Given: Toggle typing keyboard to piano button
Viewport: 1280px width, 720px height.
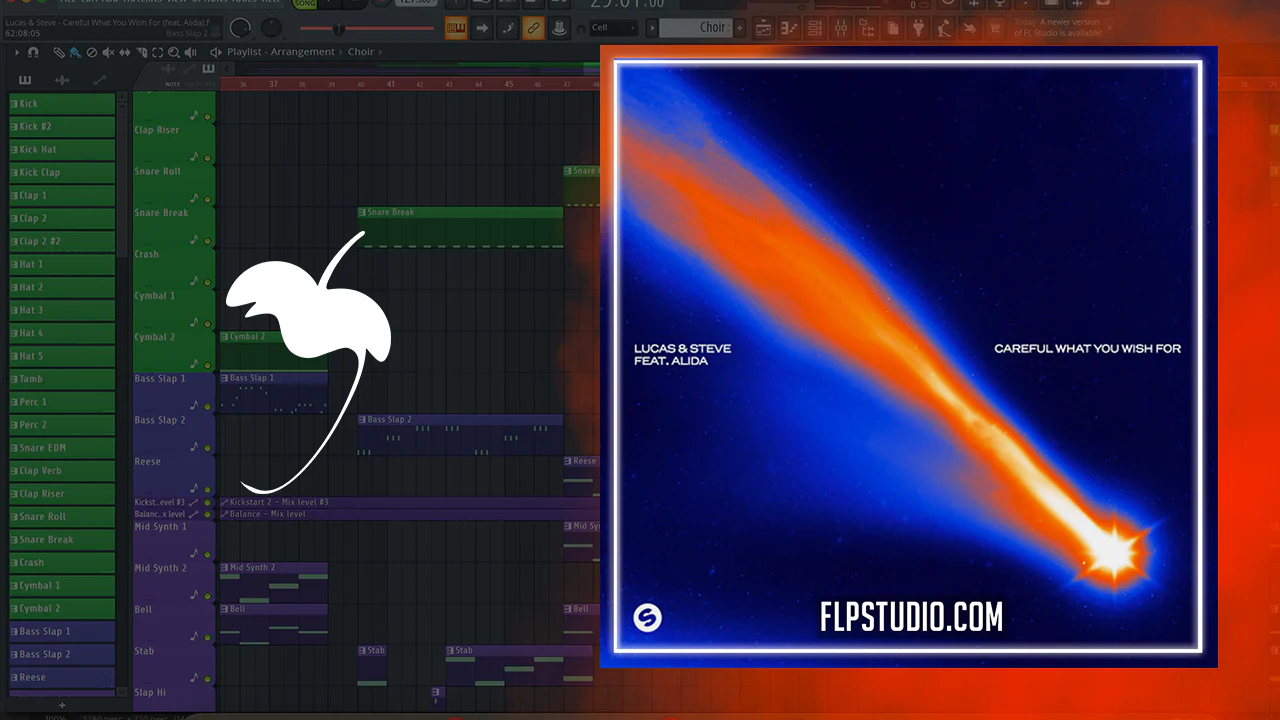Looking at the screenshot, I should point(456,28).
